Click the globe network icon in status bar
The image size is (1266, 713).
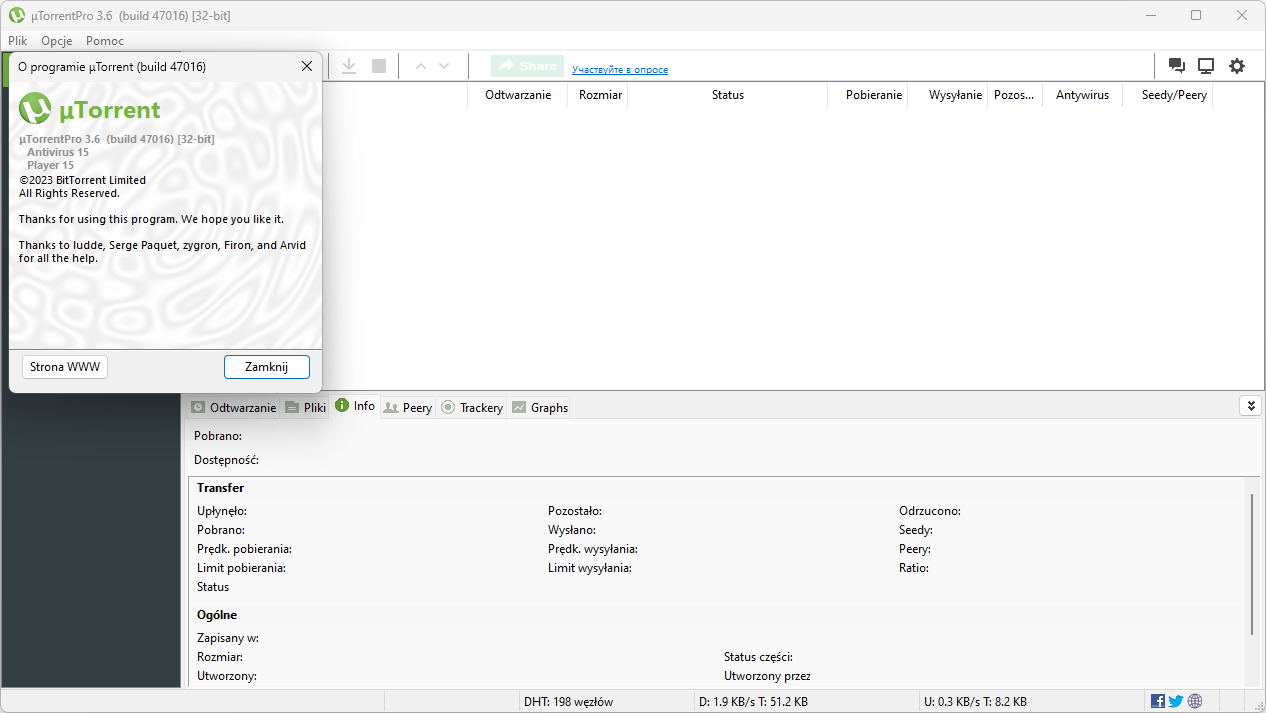(x=1195, y=701)
